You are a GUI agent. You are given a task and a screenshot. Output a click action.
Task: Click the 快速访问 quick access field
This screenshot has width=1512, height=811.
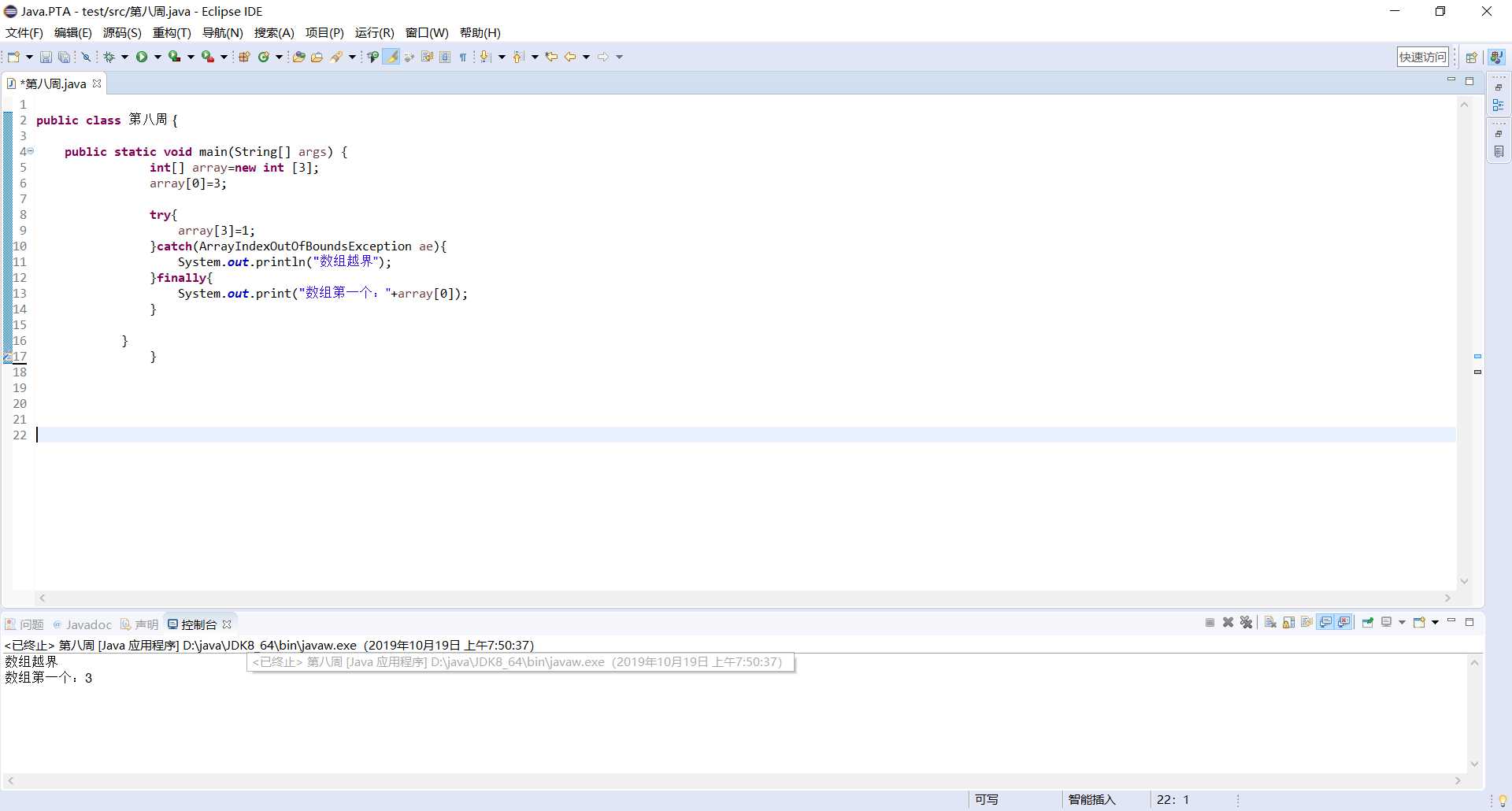pyautogui.click(x=1423, y=57)
